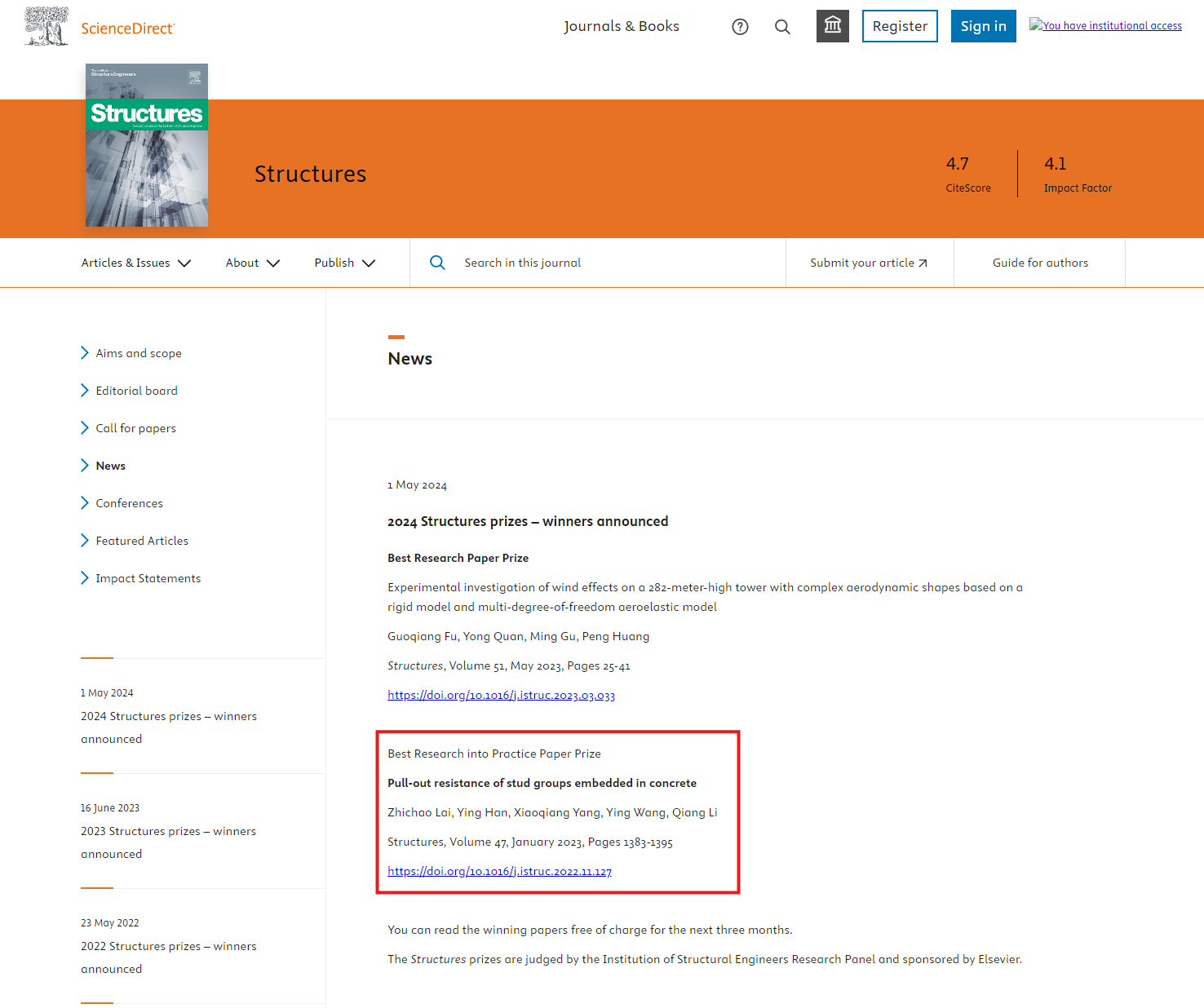
Task: Click the institution building icon
Action: point(832,26)
